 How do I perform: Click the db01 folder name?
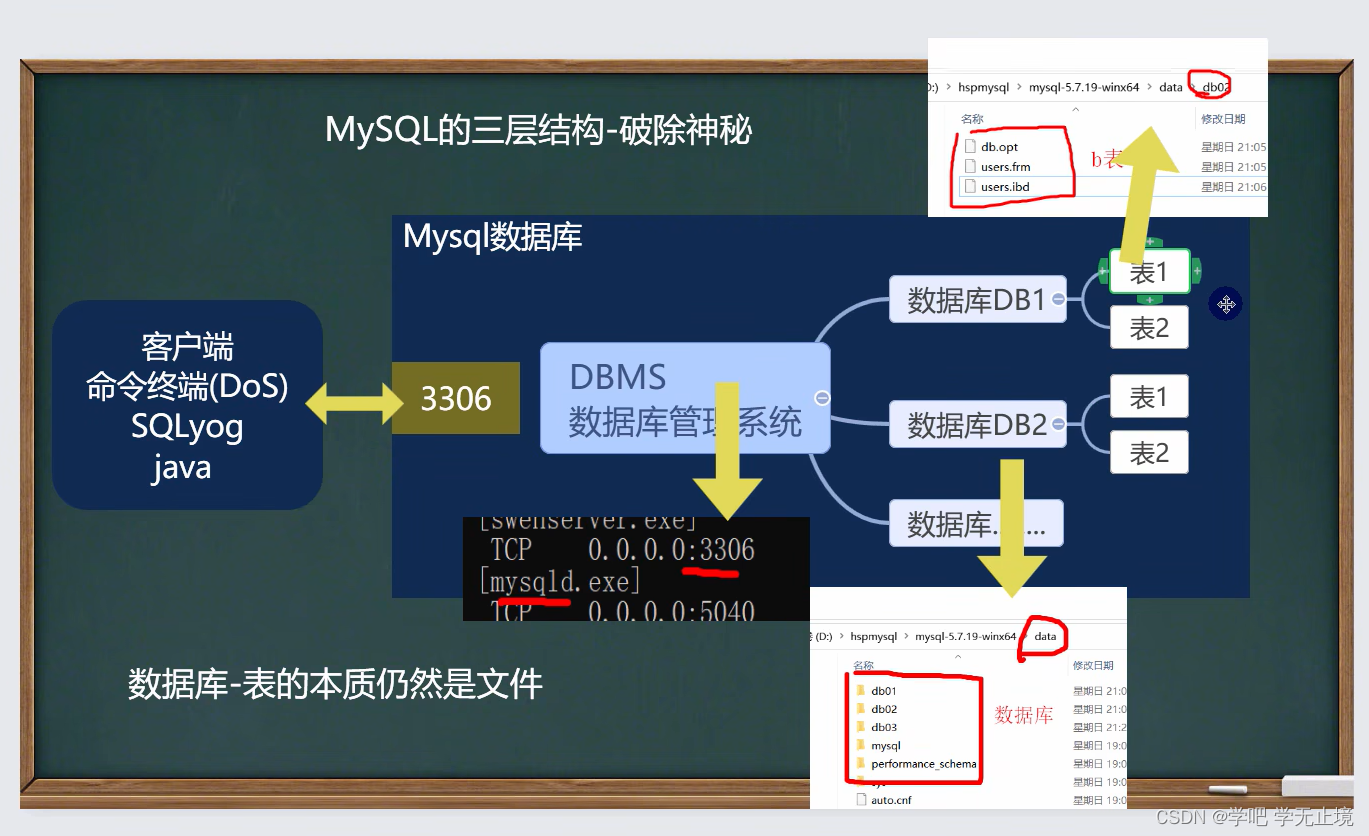pos(884,691)
